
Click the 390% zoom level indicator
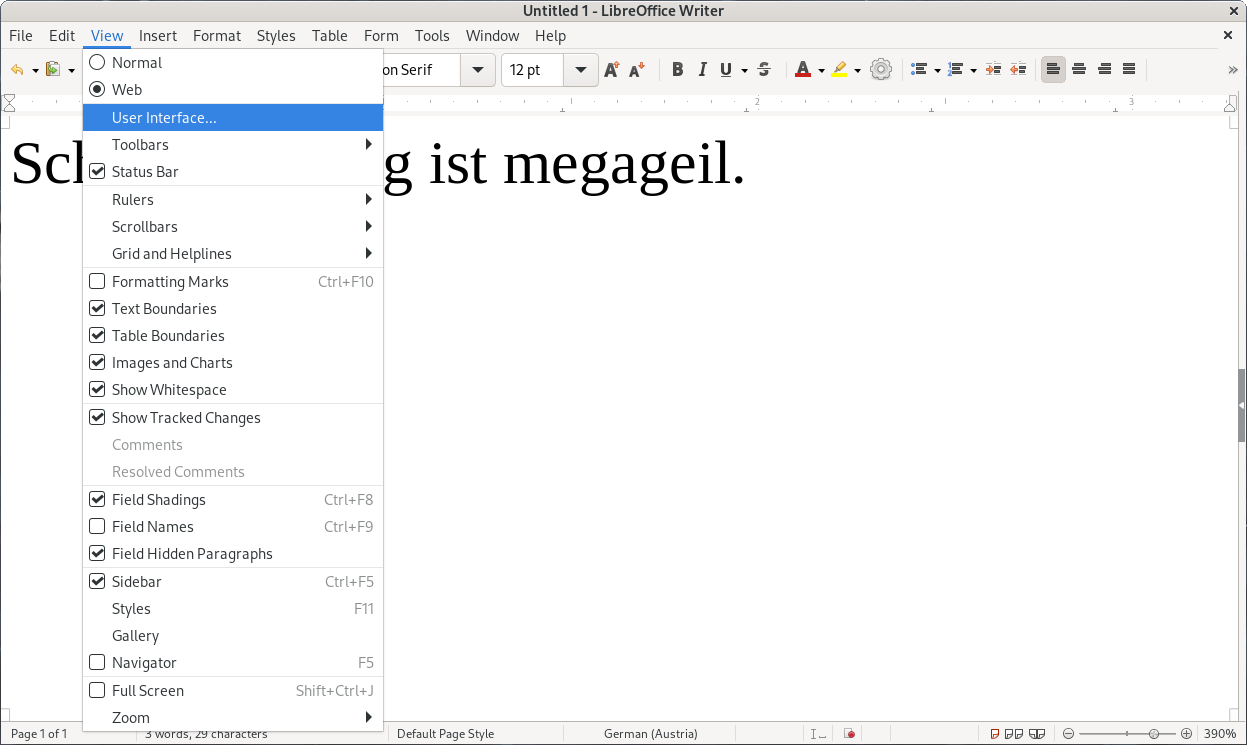coord(1219,733)
